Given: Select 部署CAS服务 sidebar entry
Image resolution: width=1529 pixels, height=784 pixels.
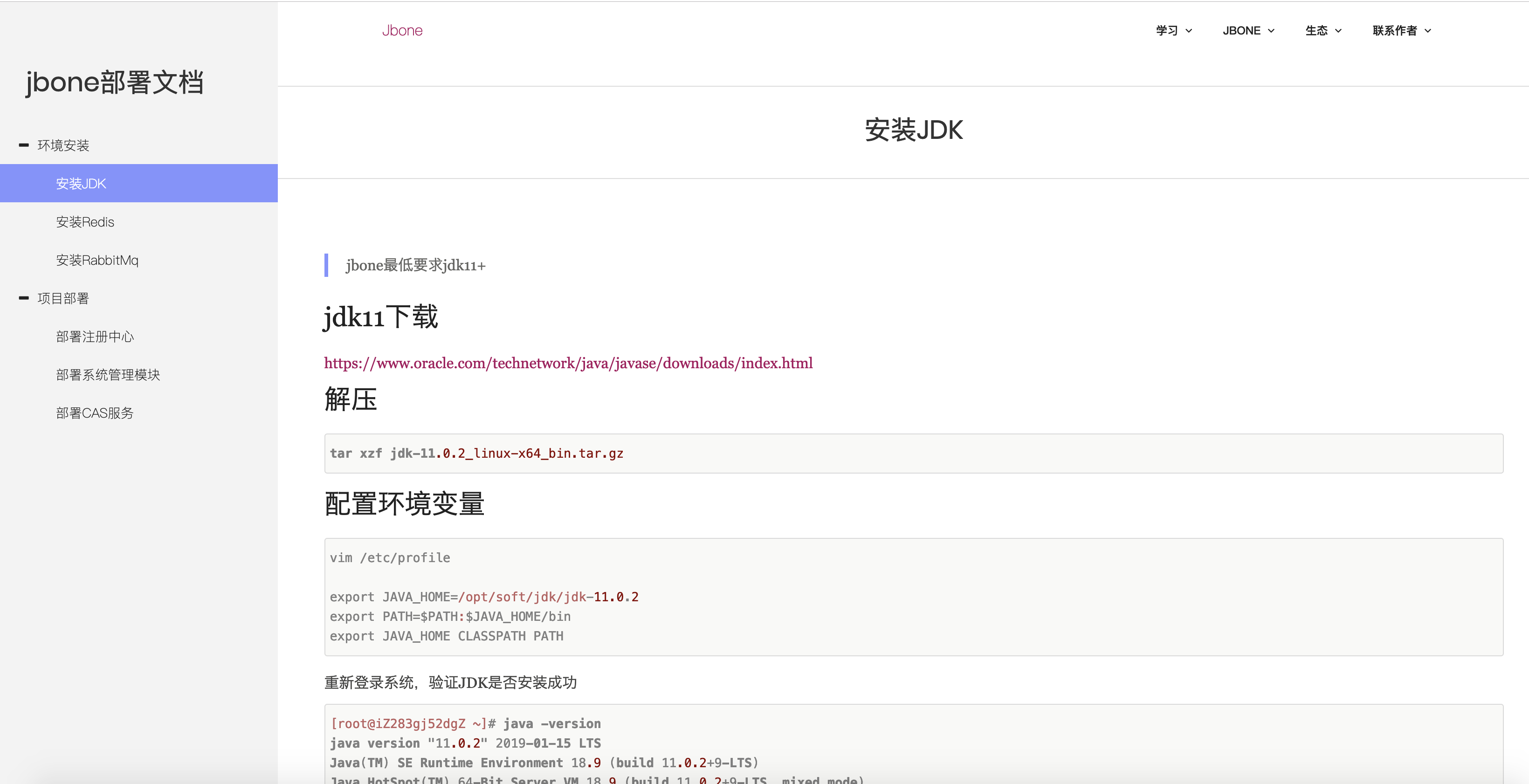Looking at the screenshot, I should pos(94,413).
